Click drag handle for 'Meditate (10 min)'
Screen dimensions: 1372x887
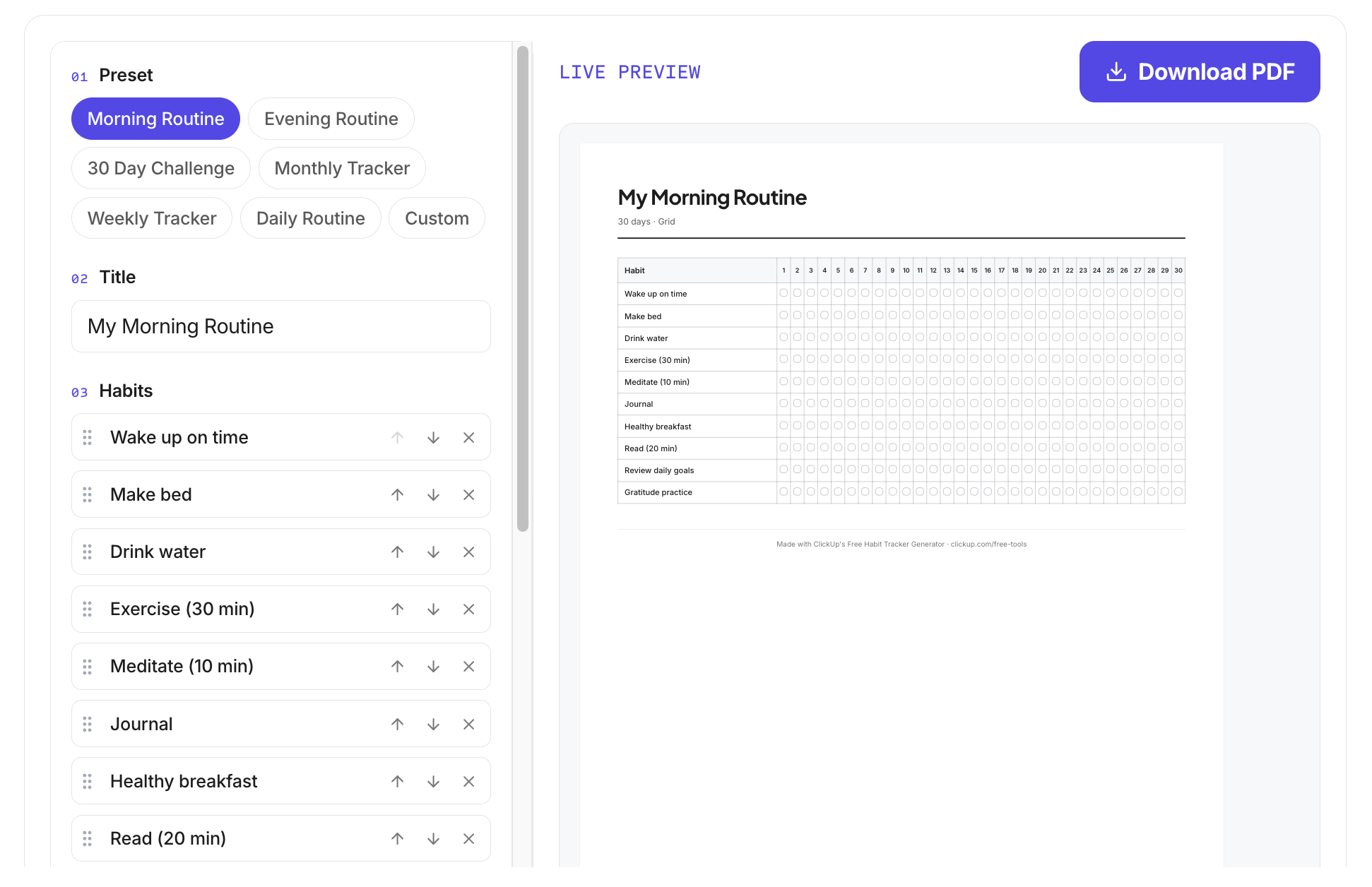pos(88,667)
